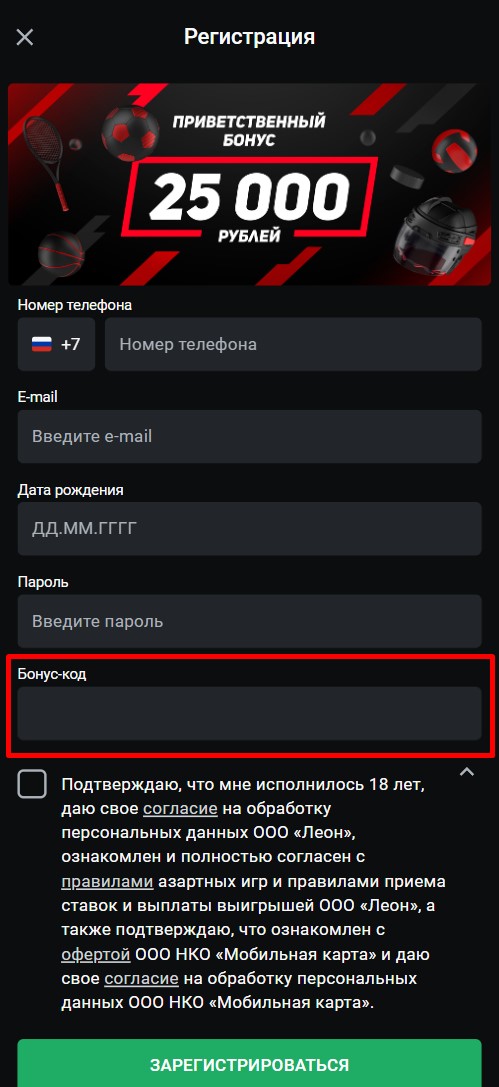This screenshot has height=1087, width=499.
Task: Click the Russian flag icon
Action: click(42, 345)
